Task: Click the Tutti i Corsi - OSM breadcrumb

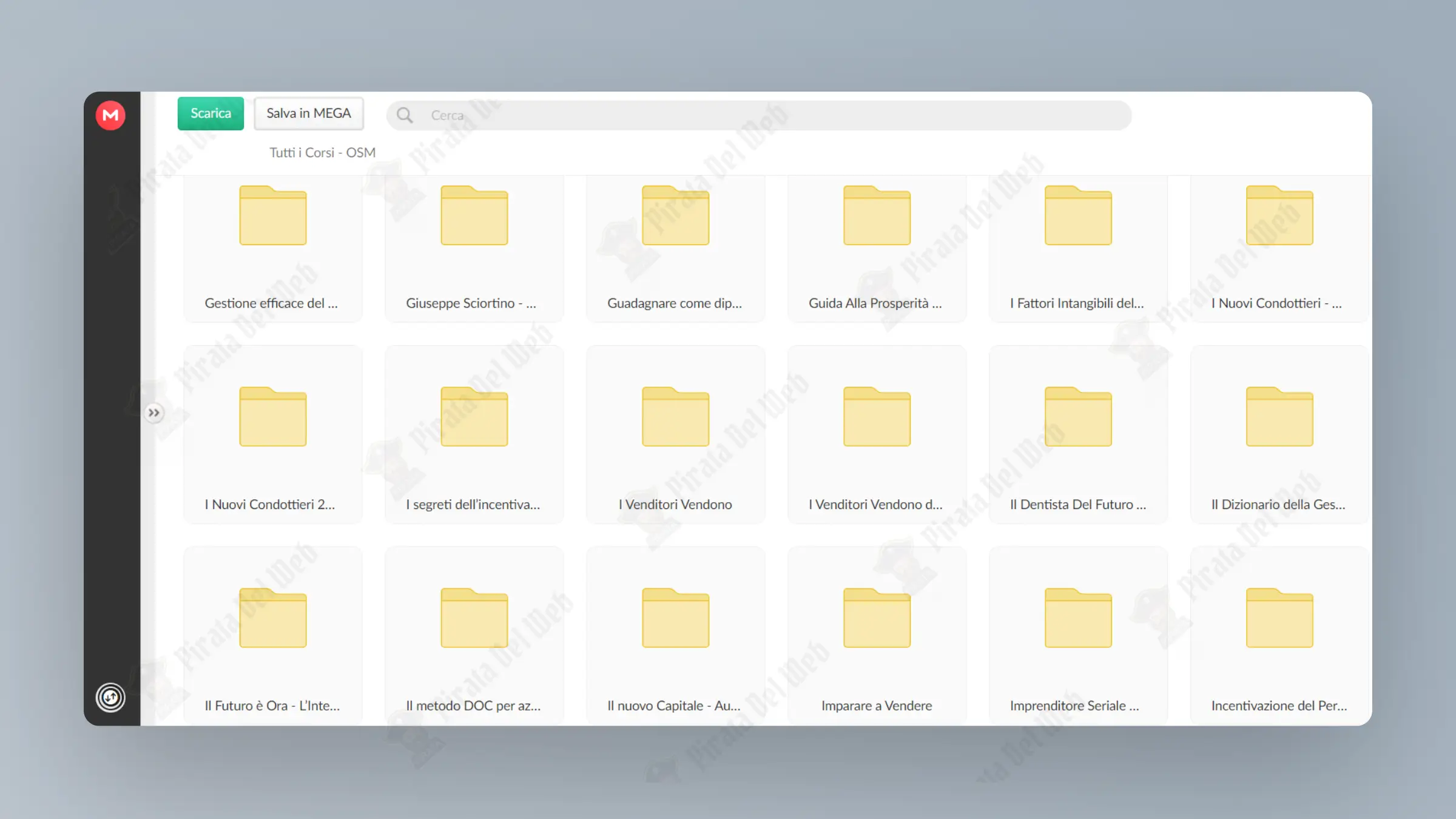Action: pos(323,152)
